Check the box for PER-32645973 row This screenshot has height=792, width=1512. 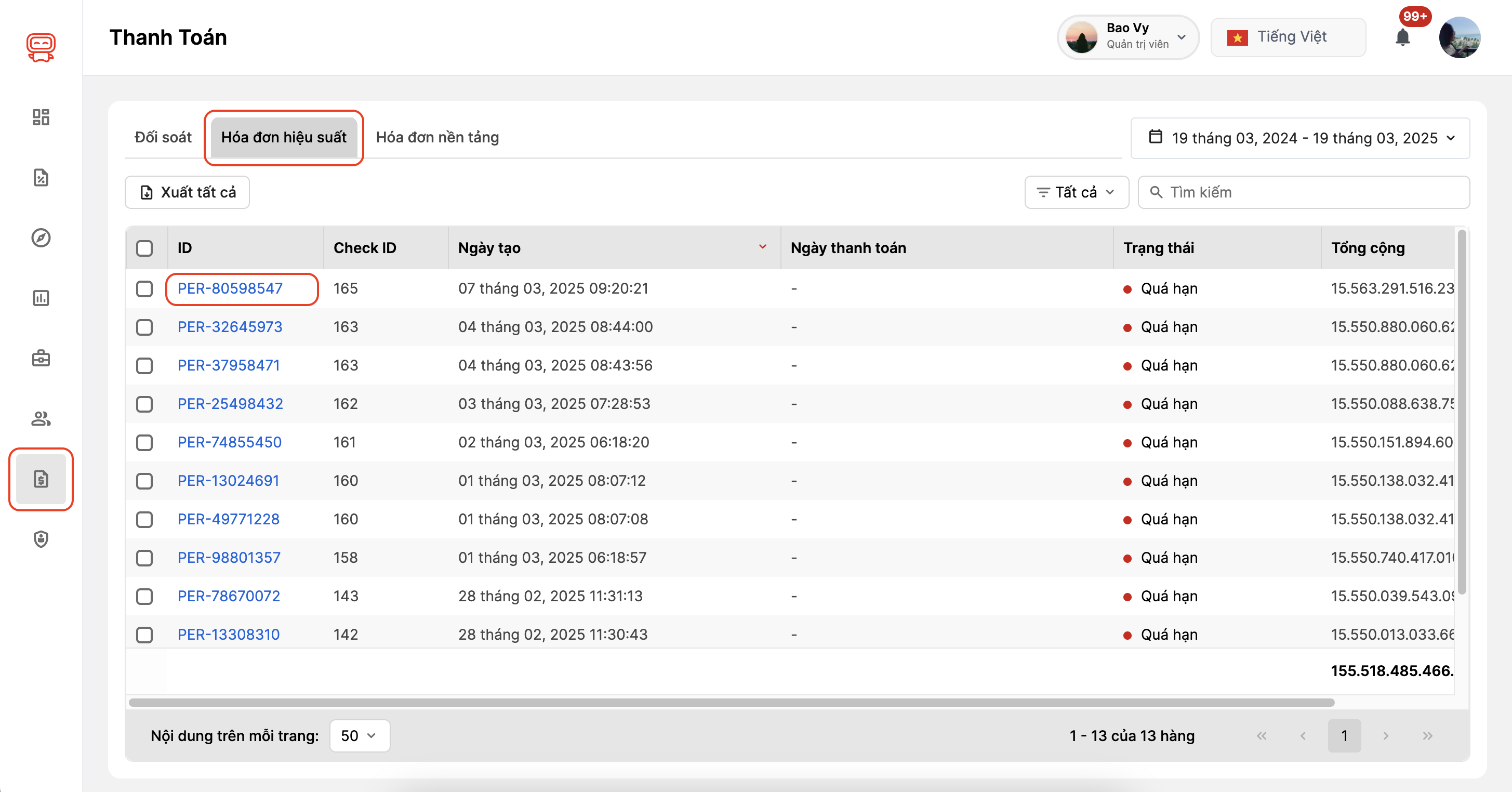pyautogui.click(x=144, y=327)
